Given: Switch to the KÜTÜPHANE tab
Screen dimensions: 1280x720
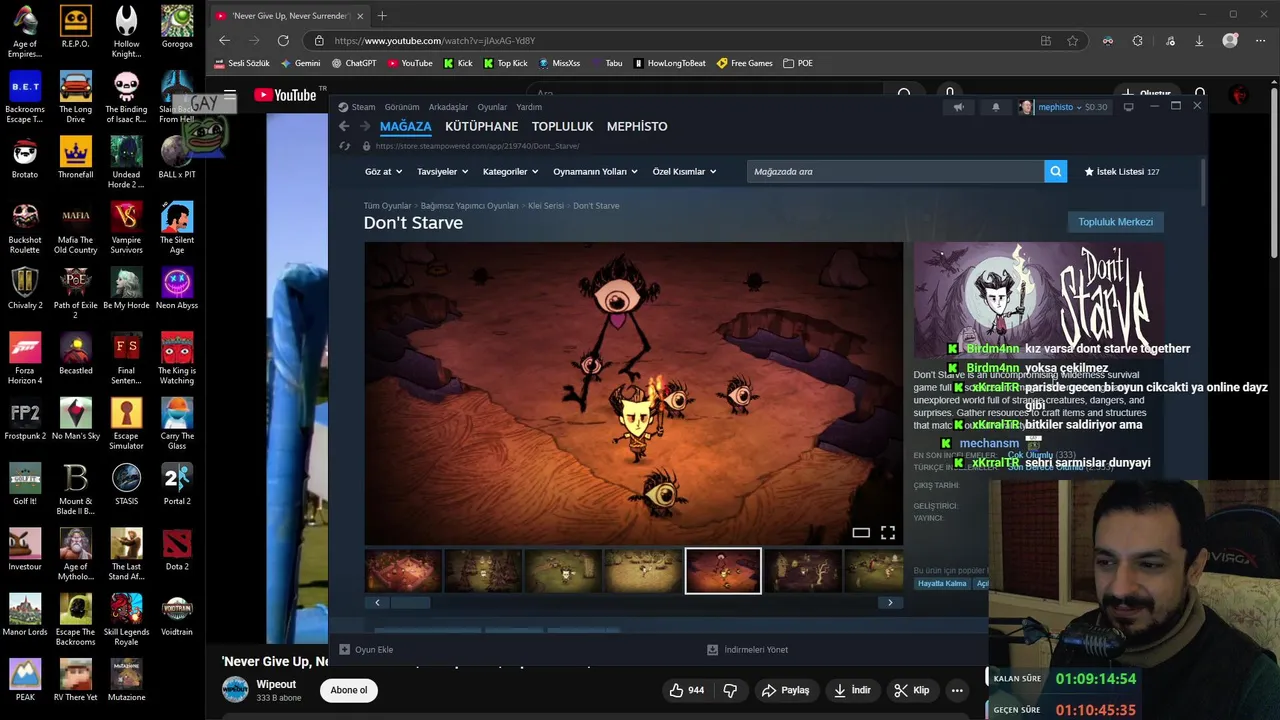Looking at the screenshot, I should 481,126.
